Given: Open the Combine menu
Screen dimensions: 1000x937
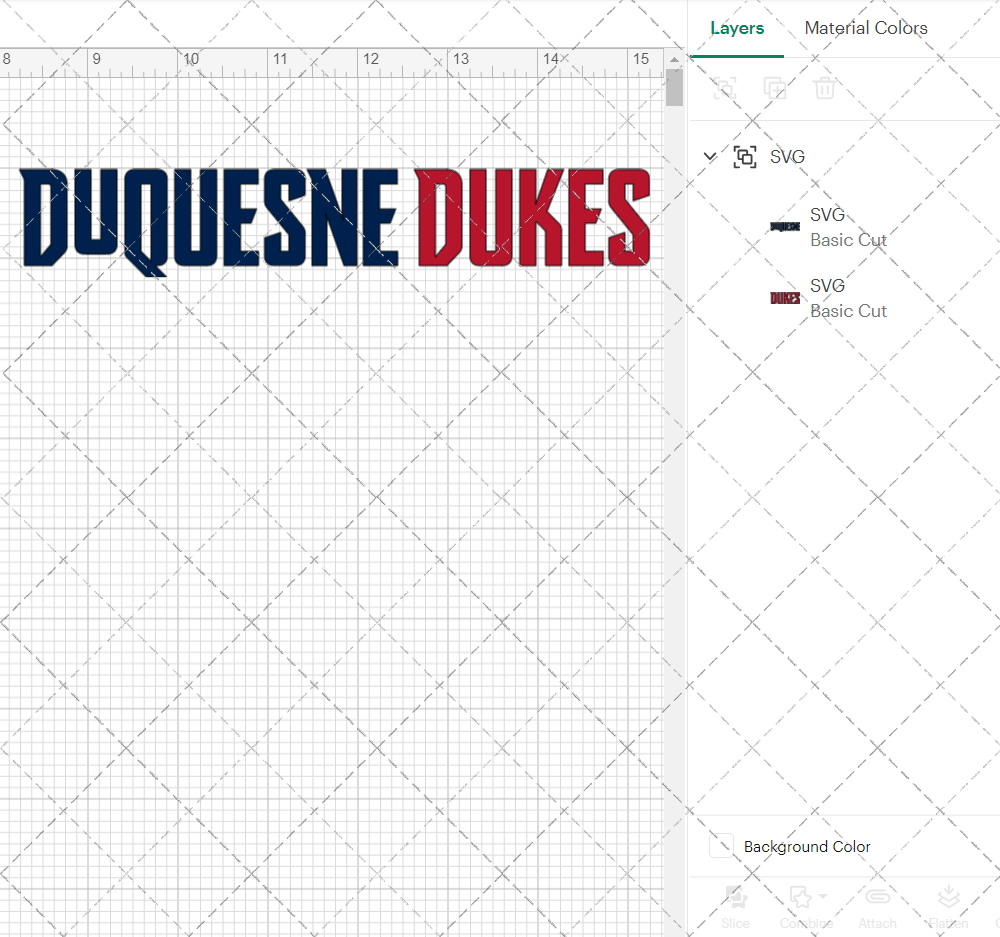Looking at the screenshot, I should coord(806,907).
